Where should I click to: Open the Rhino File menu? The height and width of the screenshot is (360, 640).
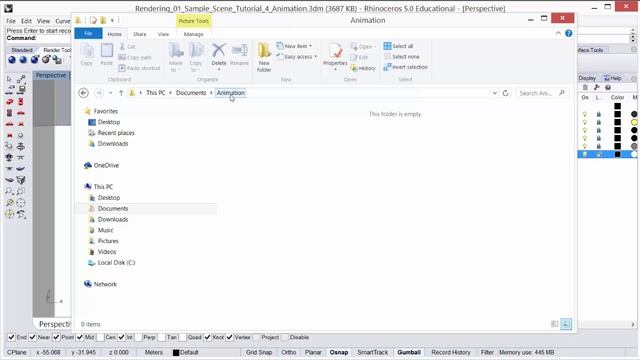11,21
